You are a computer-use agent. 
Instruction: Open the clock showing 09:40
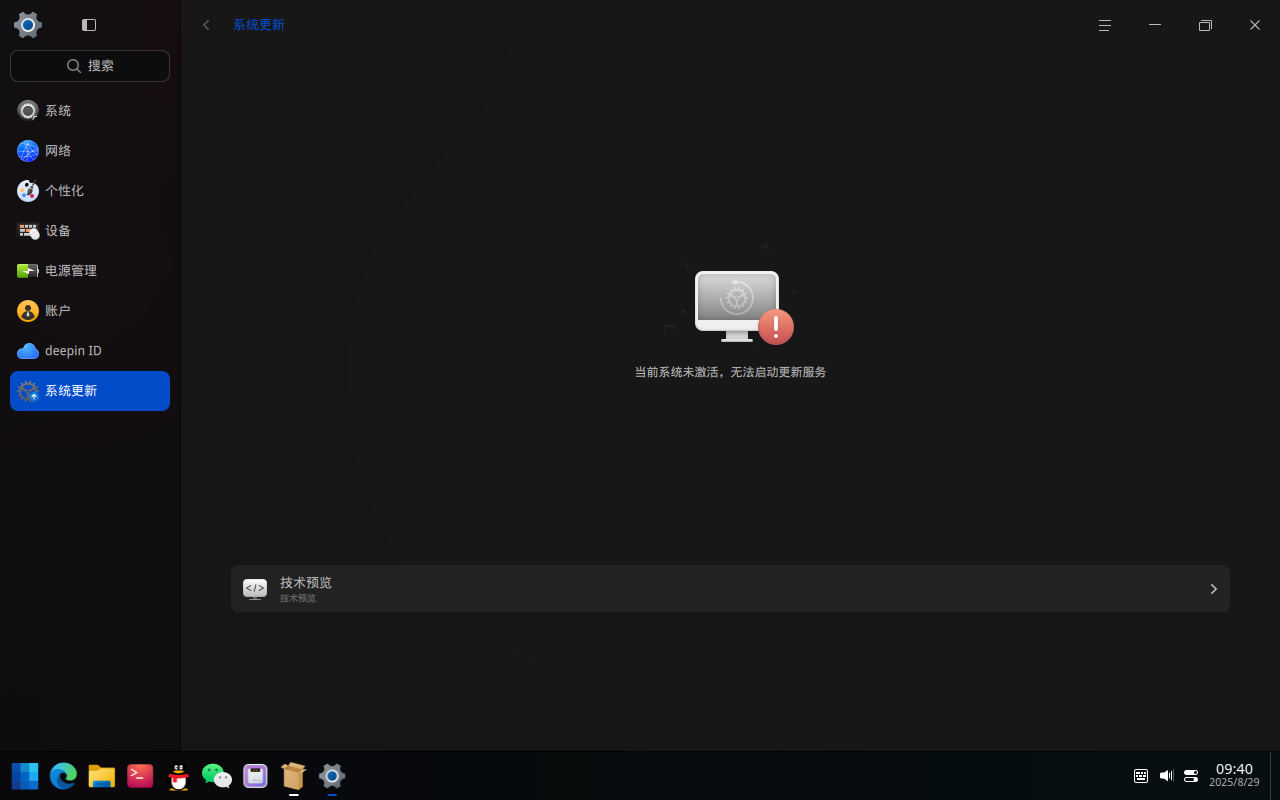[x=1234, y=775]
